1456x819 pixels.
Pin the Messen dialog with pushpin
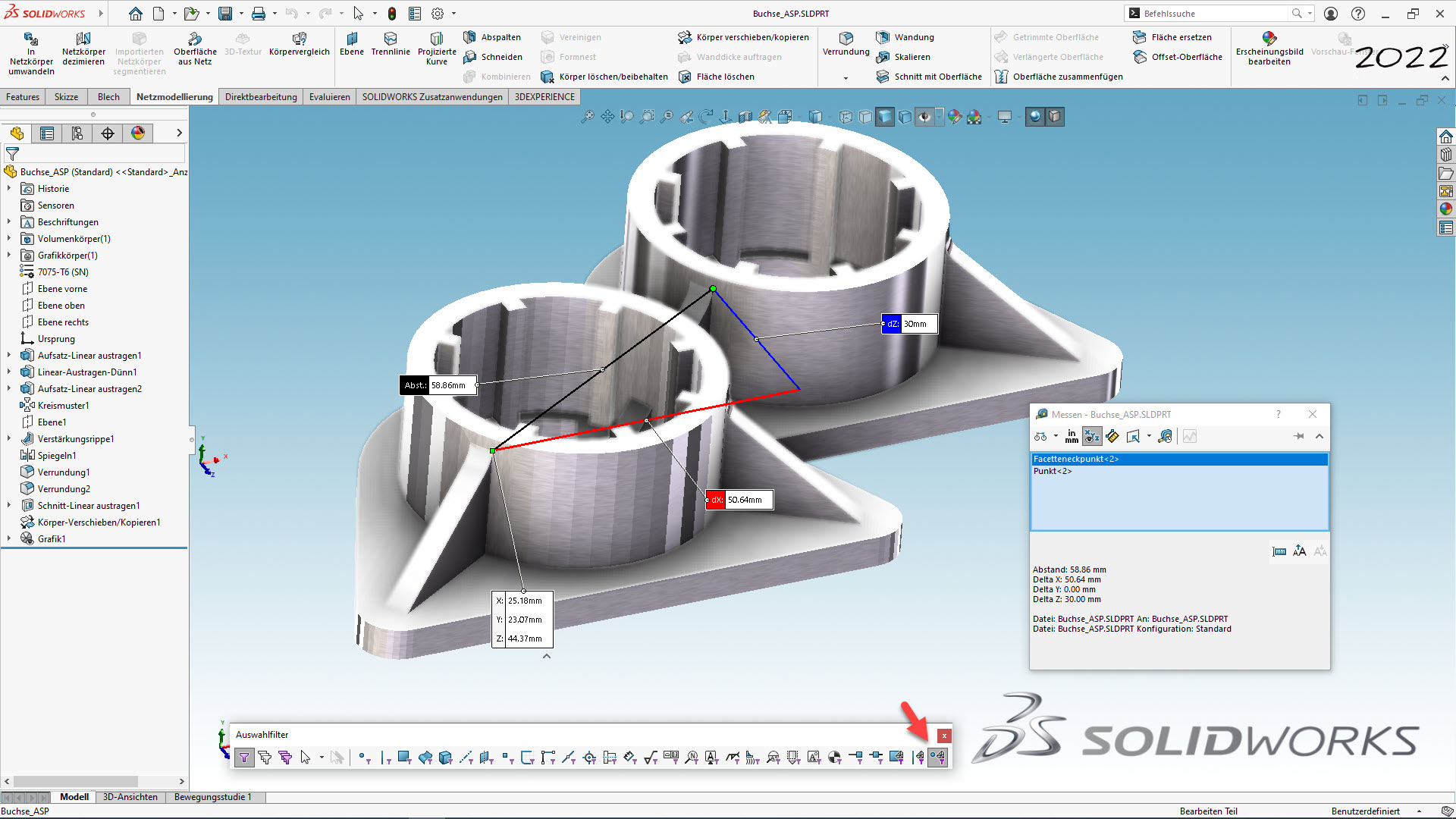[x=1298, y=436]
